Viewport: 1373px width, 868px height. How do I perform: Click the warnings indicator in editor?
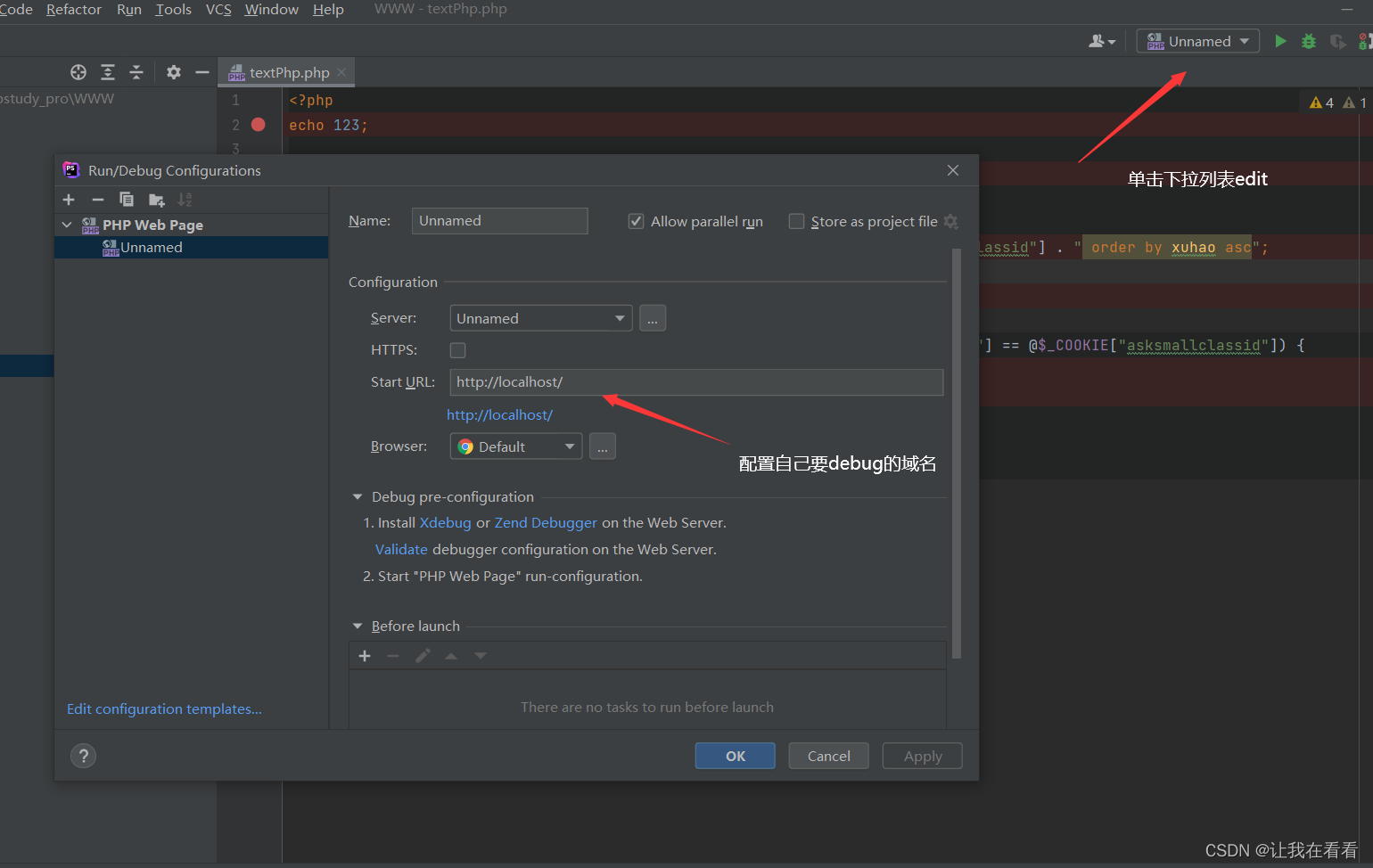[1337, 102]
